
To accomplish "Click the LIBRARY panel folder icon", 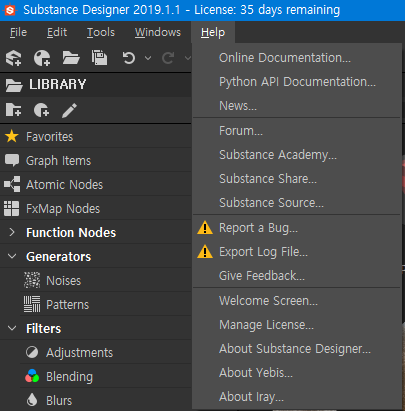I will (x=14, y=85).
